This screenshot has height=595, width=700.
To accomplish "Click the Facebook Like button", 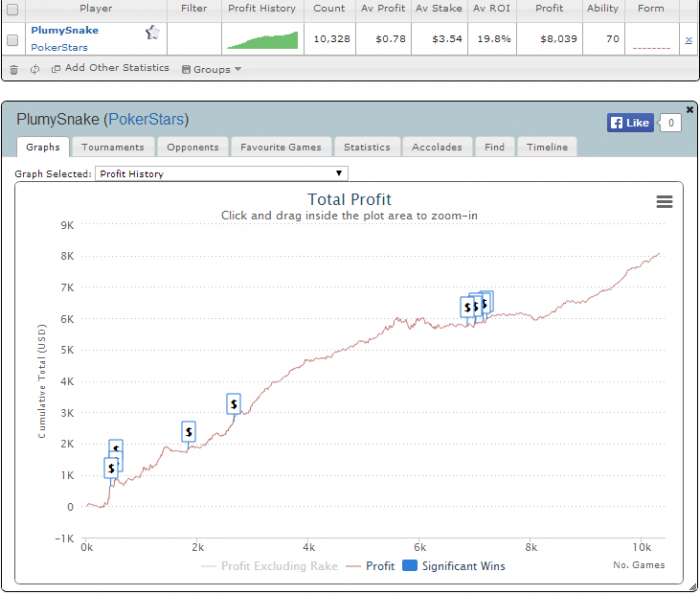I will (630, 123).
